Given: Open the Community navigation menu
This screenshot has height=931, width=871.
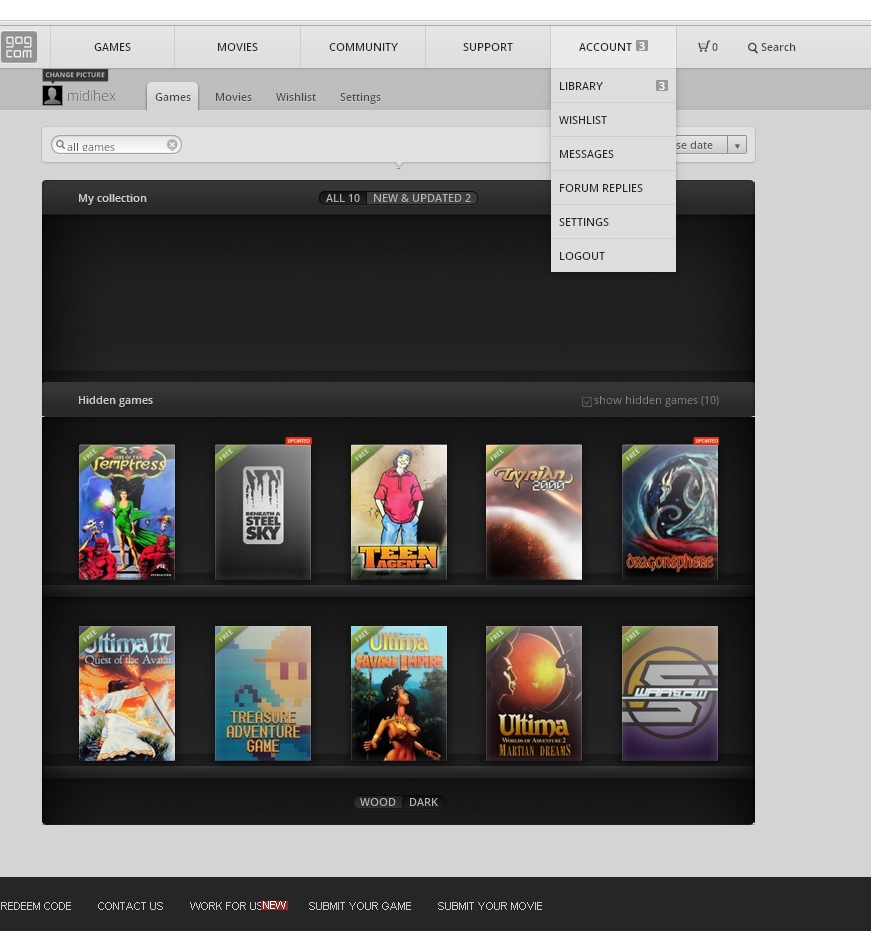Looking at the screenshot, I should [x=363, y=47].
